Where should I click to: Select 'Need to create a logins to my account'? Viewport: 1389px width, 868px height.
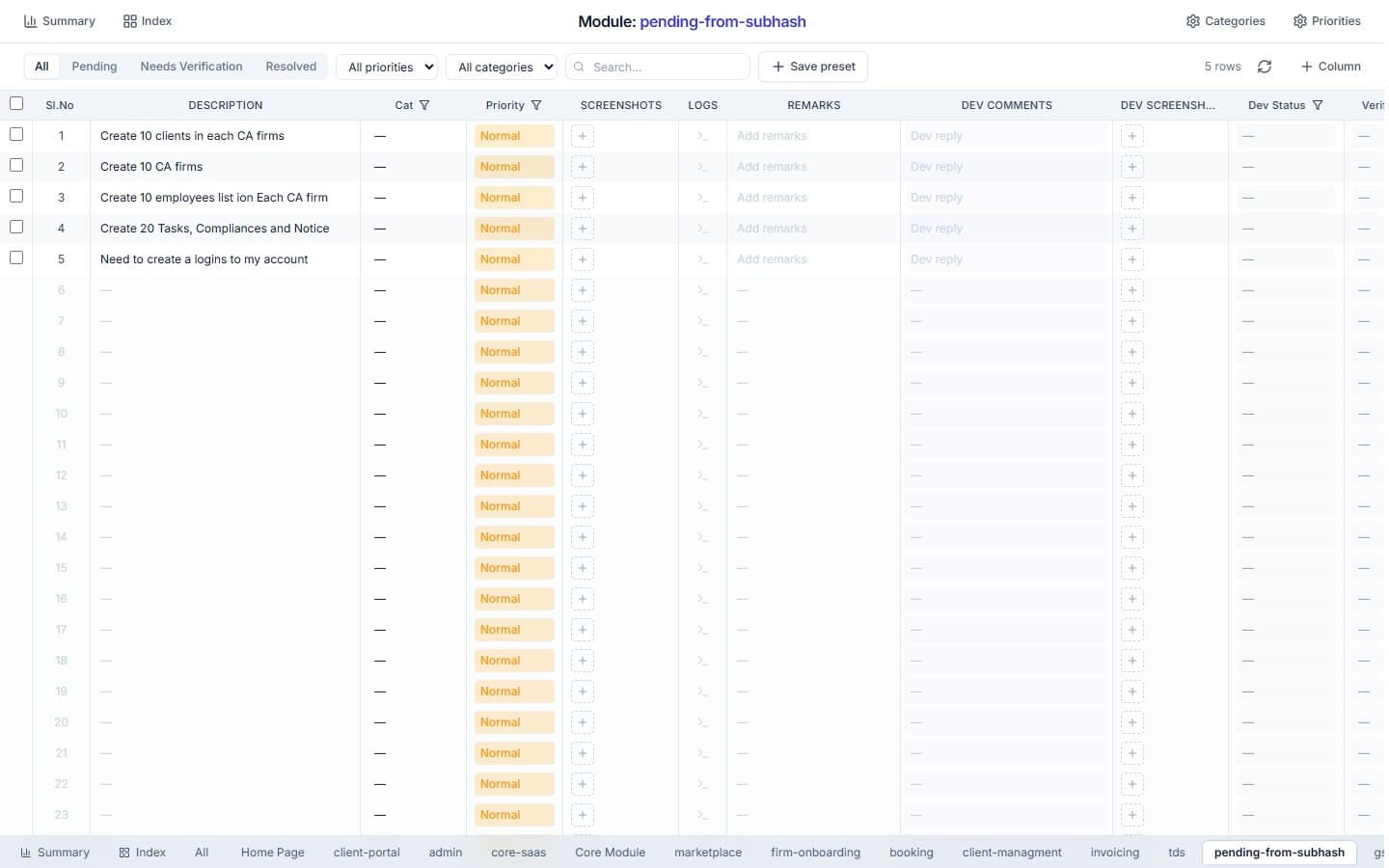pos(225,259)
